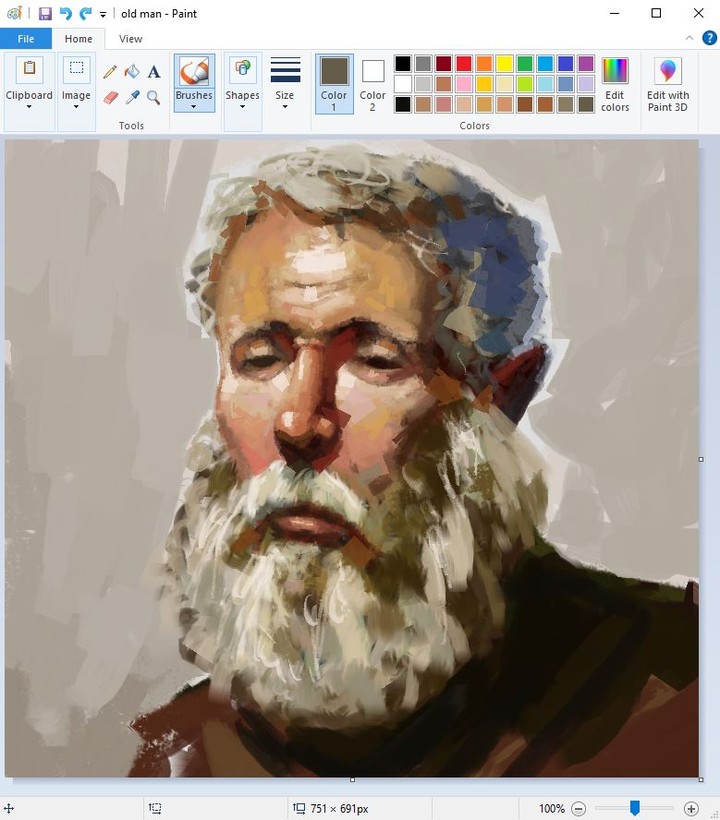The height and width of the screenshot is (820, 720).
Task: Click the Paint application icon in title bar
Action: coord(14,13)
